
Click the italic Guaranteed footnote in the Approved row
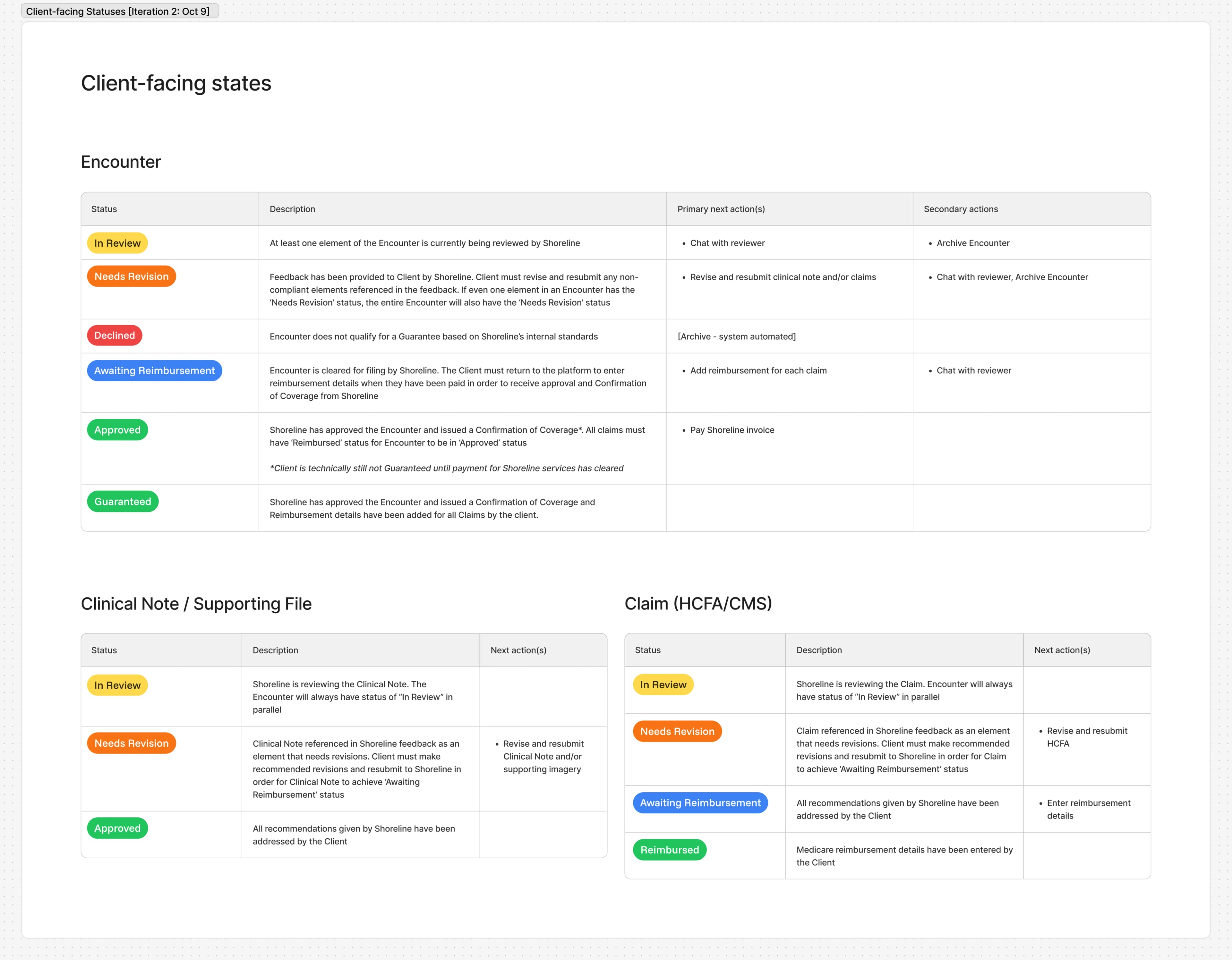pyautogui.click(x=446, y=468)
